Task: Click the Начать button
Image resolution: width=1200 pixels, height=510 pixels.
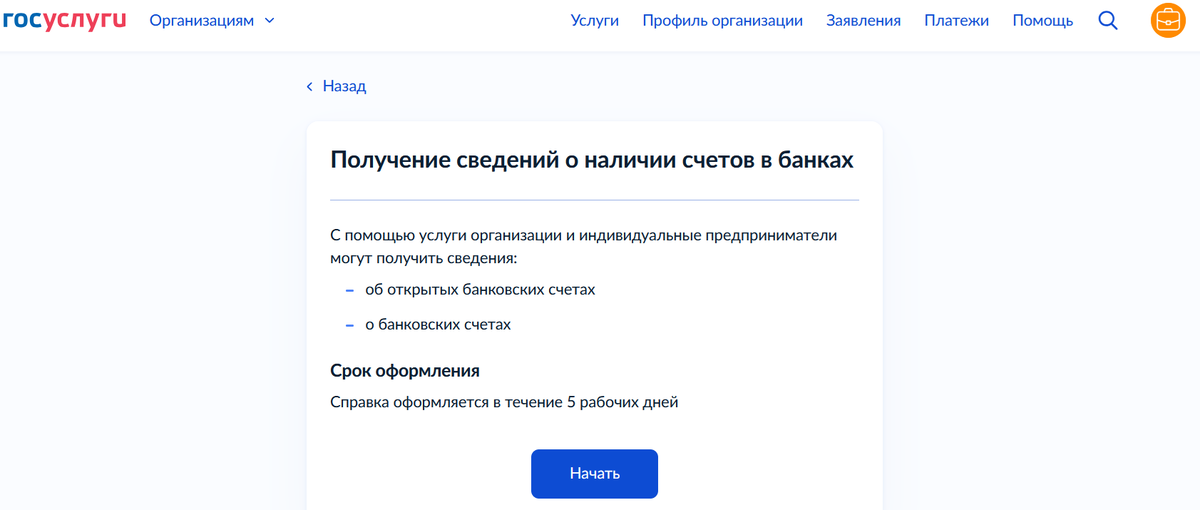Action: pyautogui.click(x=594, y=474)
